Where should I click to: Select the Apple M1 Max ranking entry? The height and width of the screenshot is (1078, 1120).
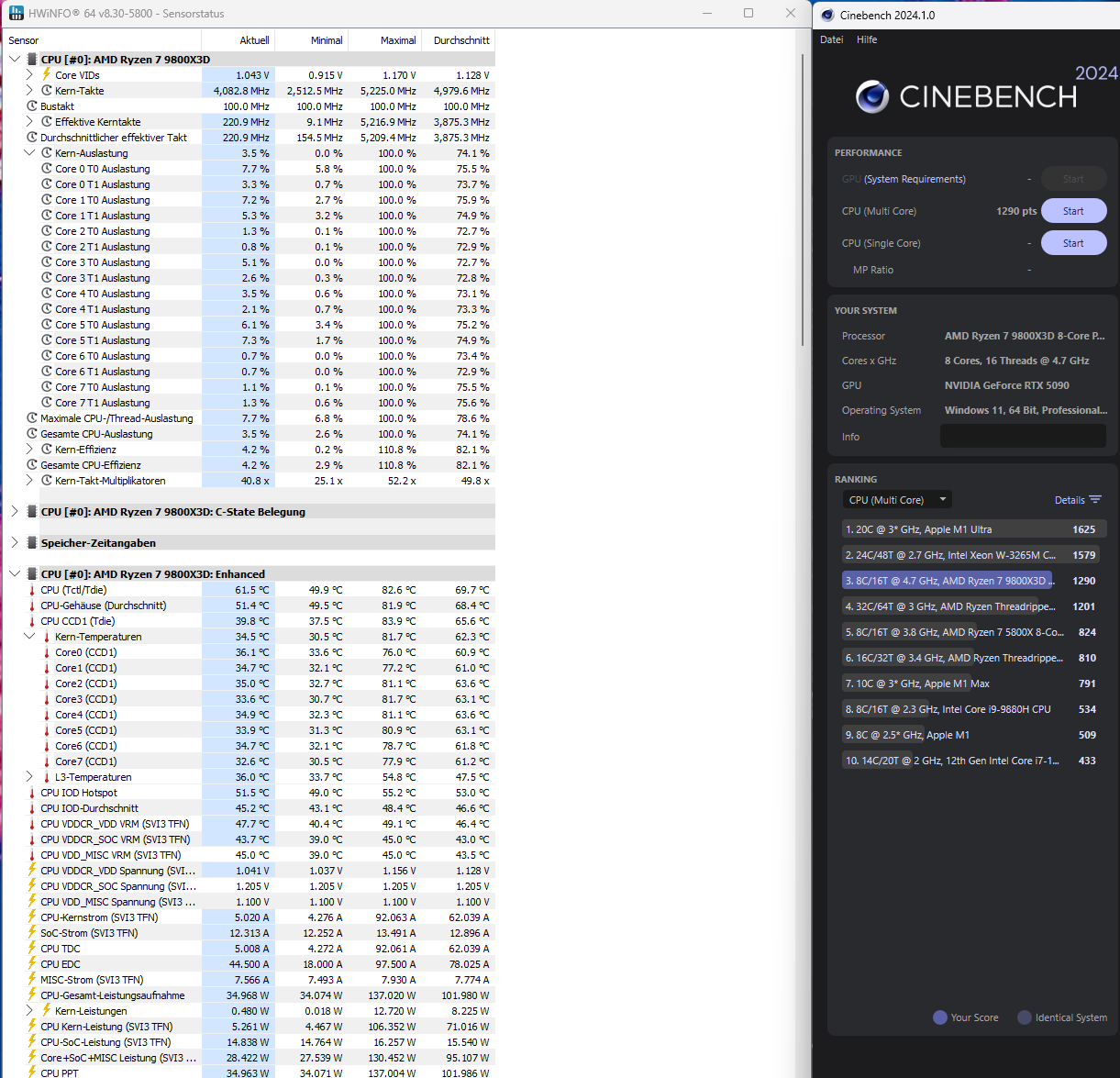pos(974,683)
